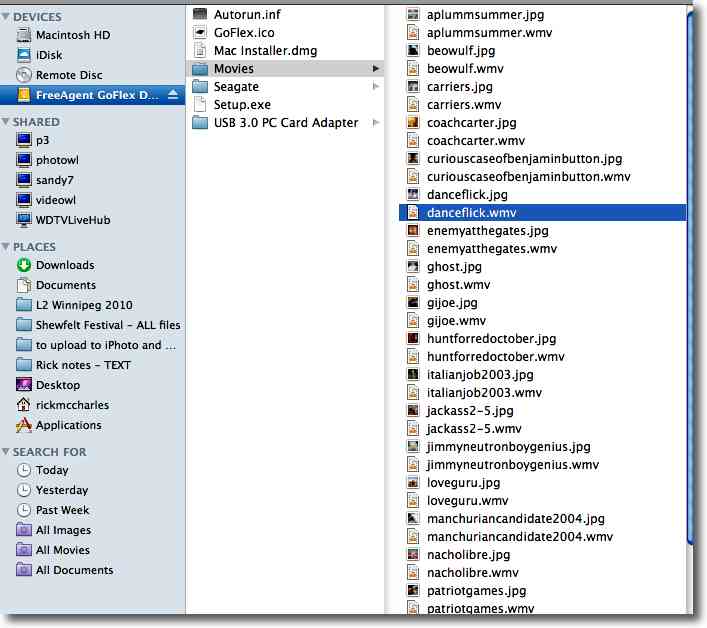
Task: Eject the FreeAgent GoFlex drive
Action: (x=173, y=95)
